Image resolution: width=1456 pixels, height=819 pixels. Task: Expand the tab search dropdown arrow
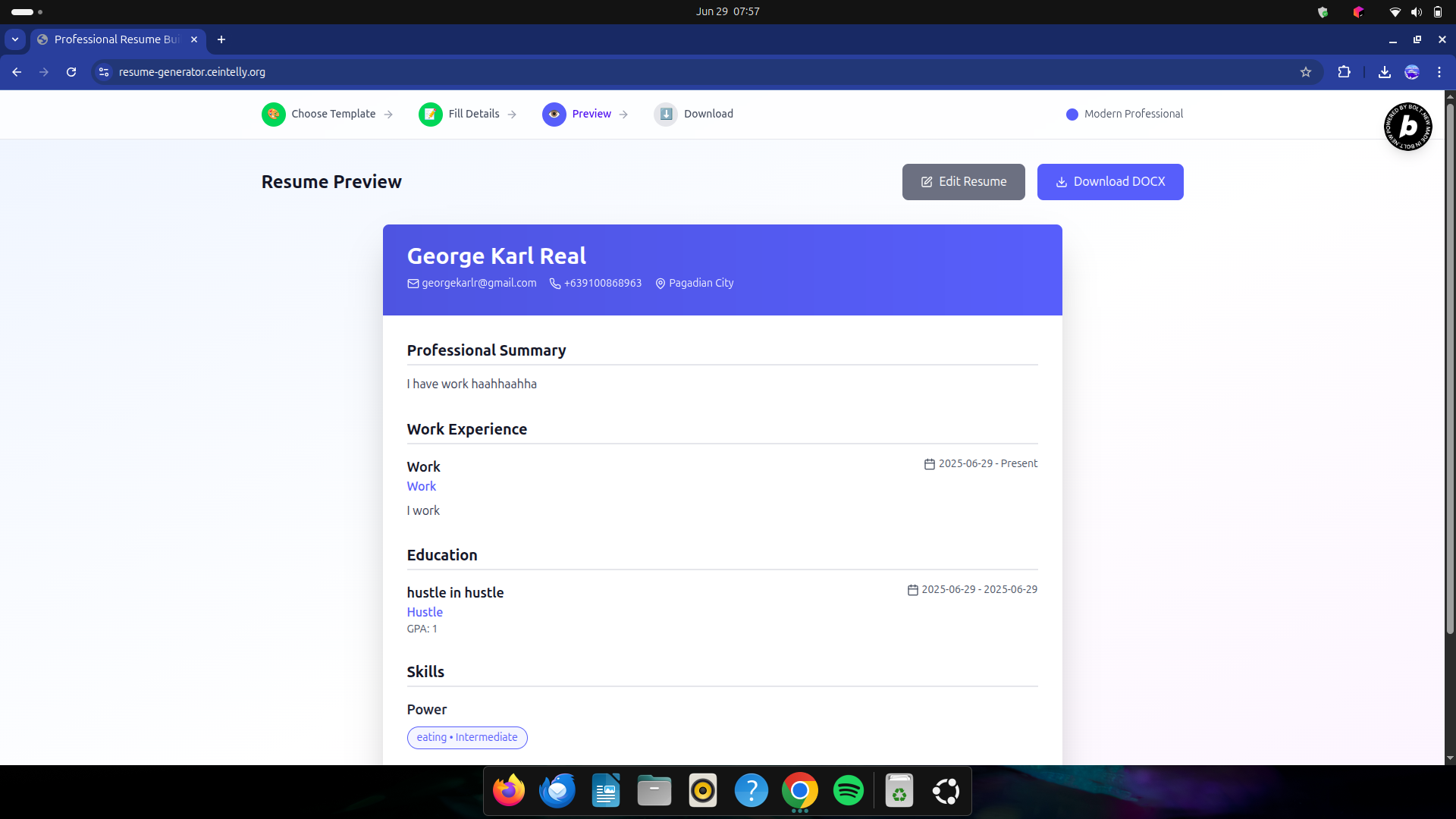tap(15, 39)
